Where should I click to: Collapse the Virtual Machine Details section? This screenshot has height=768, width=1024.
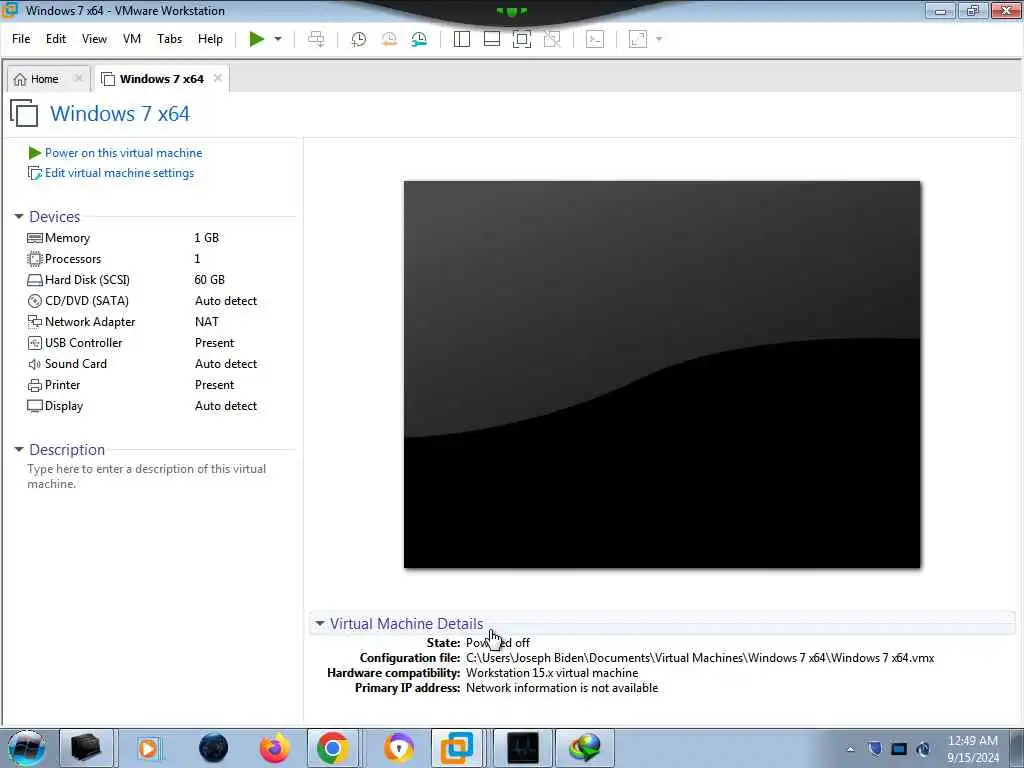coord(319,624)
